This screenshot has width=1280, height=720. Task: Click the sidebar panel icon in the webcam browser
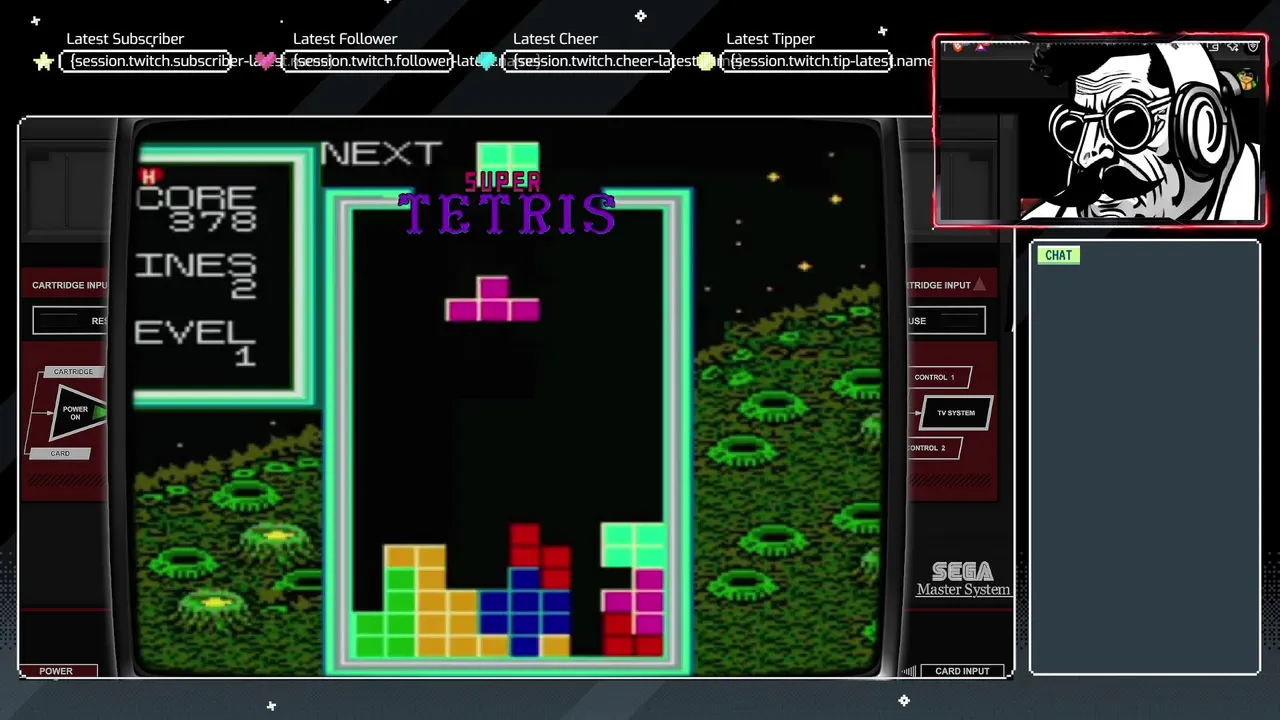click(1211, 46)
